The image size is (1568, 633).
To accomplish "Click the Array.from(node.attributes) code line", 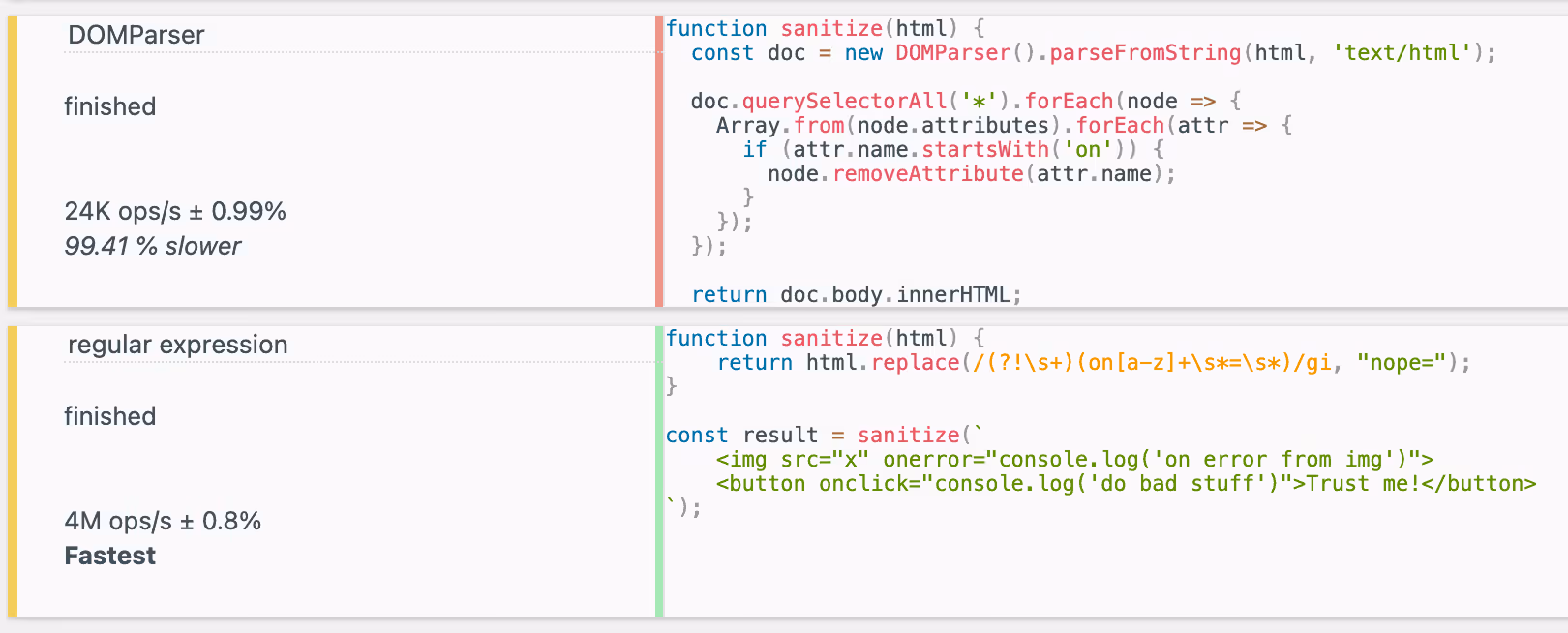I will point(1004,126).
